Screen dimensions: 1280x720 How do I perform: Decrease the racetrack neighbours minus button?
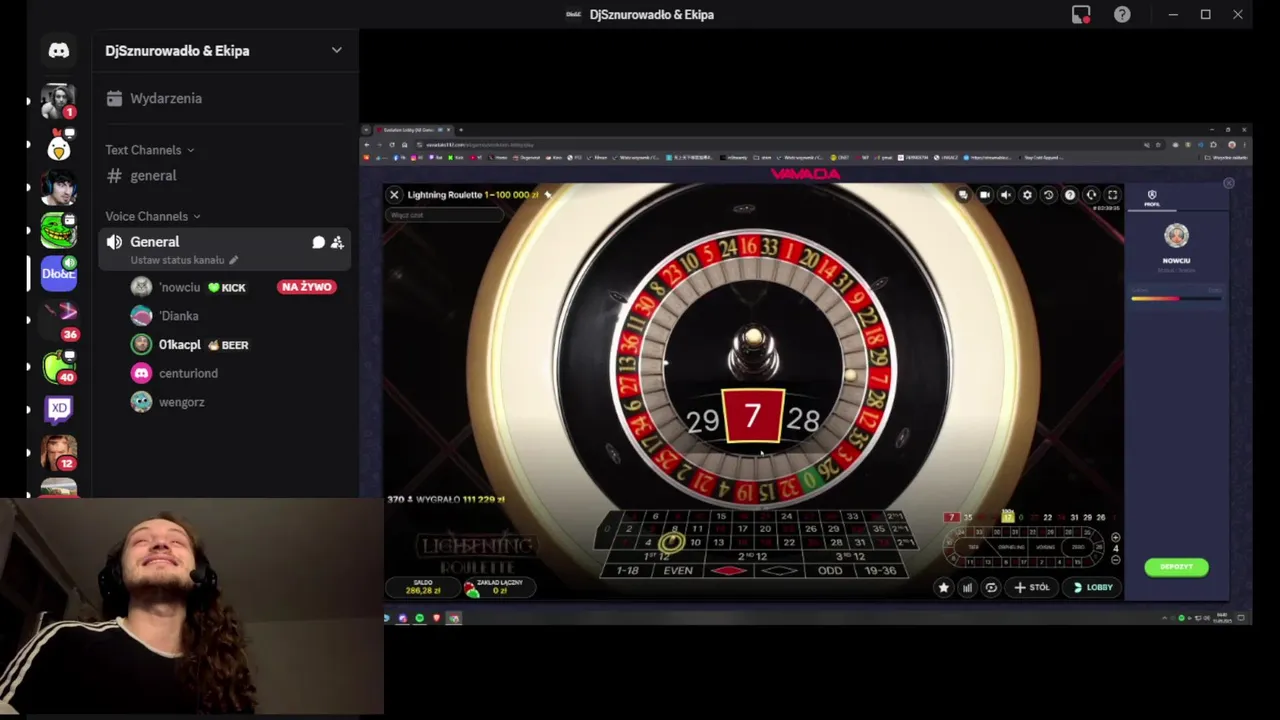point(1116,559)
